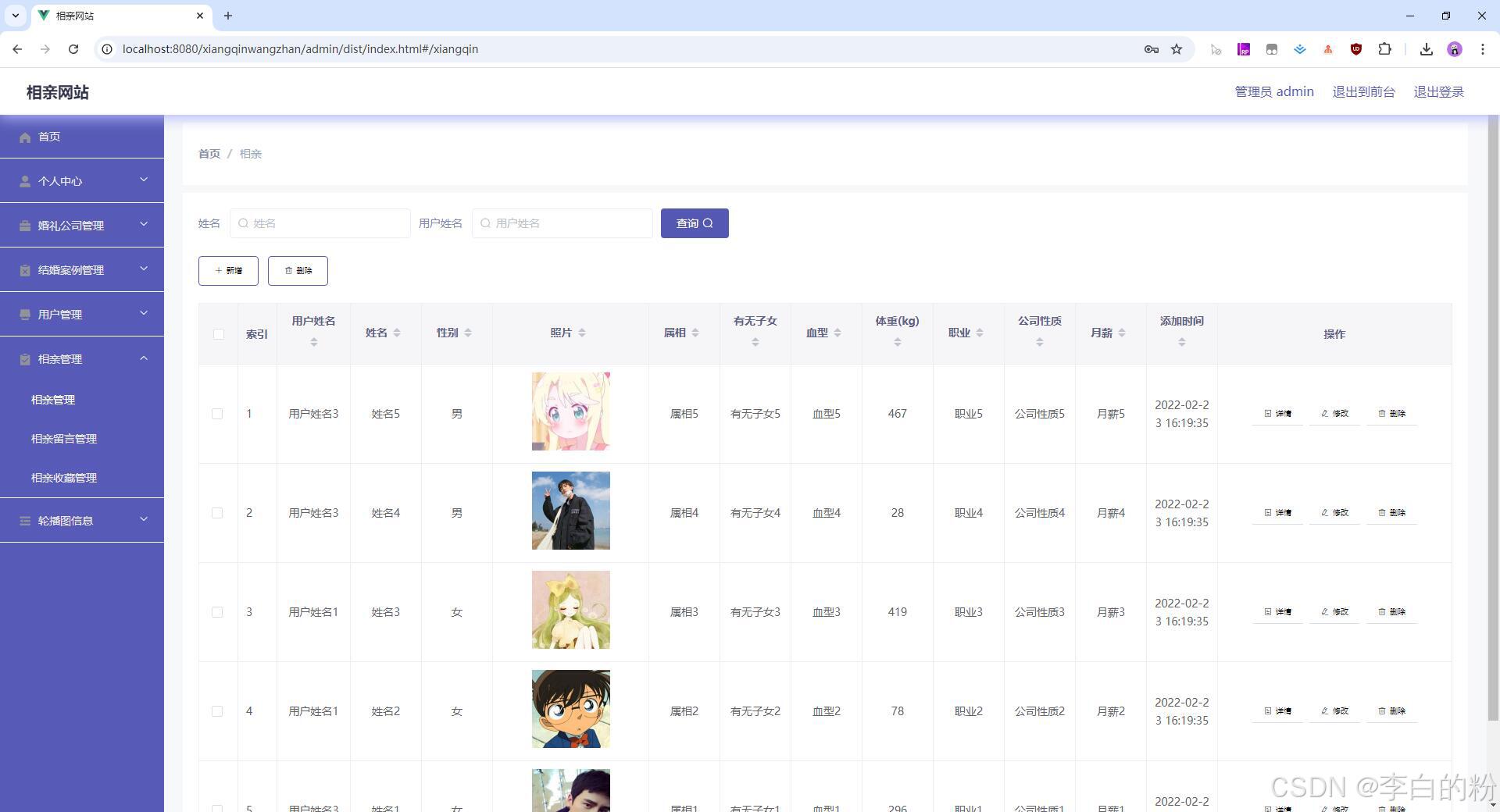Sort table by 体重(kg) column
Screen dimensions: 1500x812
click(898, 343)
